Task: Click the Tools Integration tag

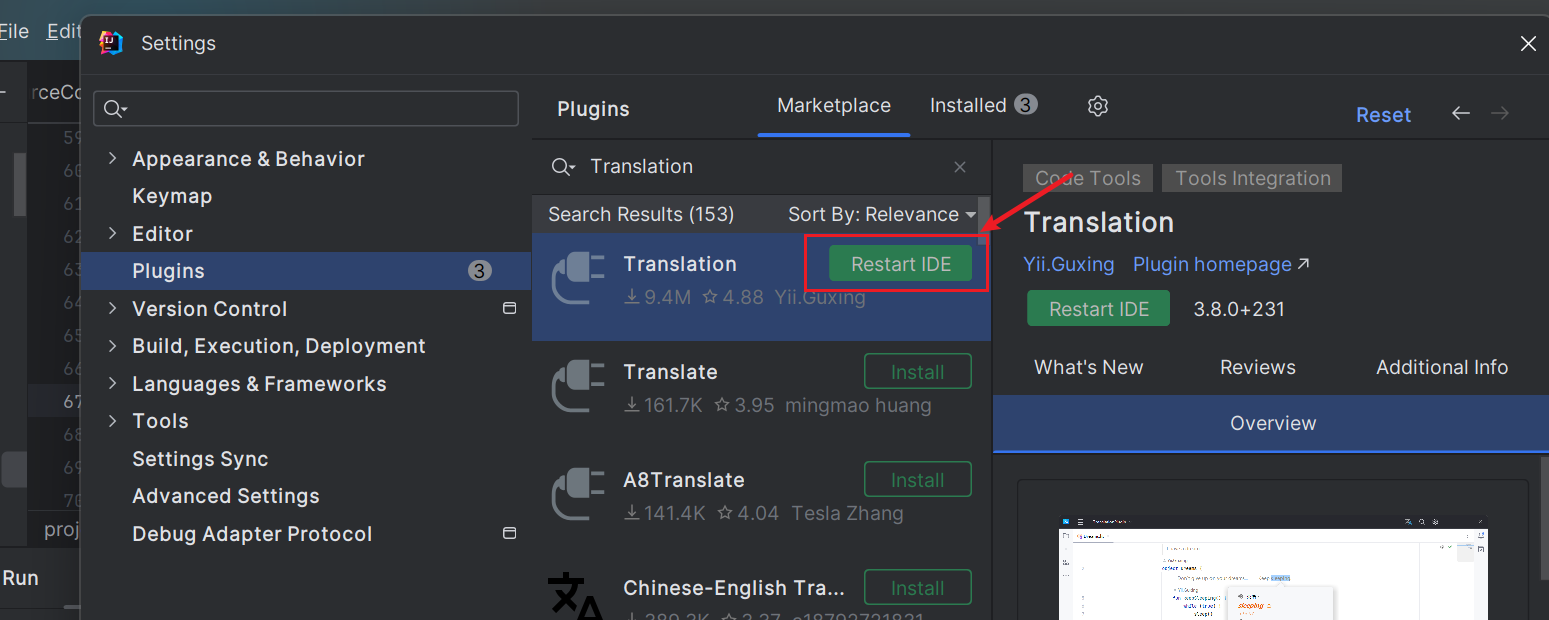Action: (x=1252, y=178)
